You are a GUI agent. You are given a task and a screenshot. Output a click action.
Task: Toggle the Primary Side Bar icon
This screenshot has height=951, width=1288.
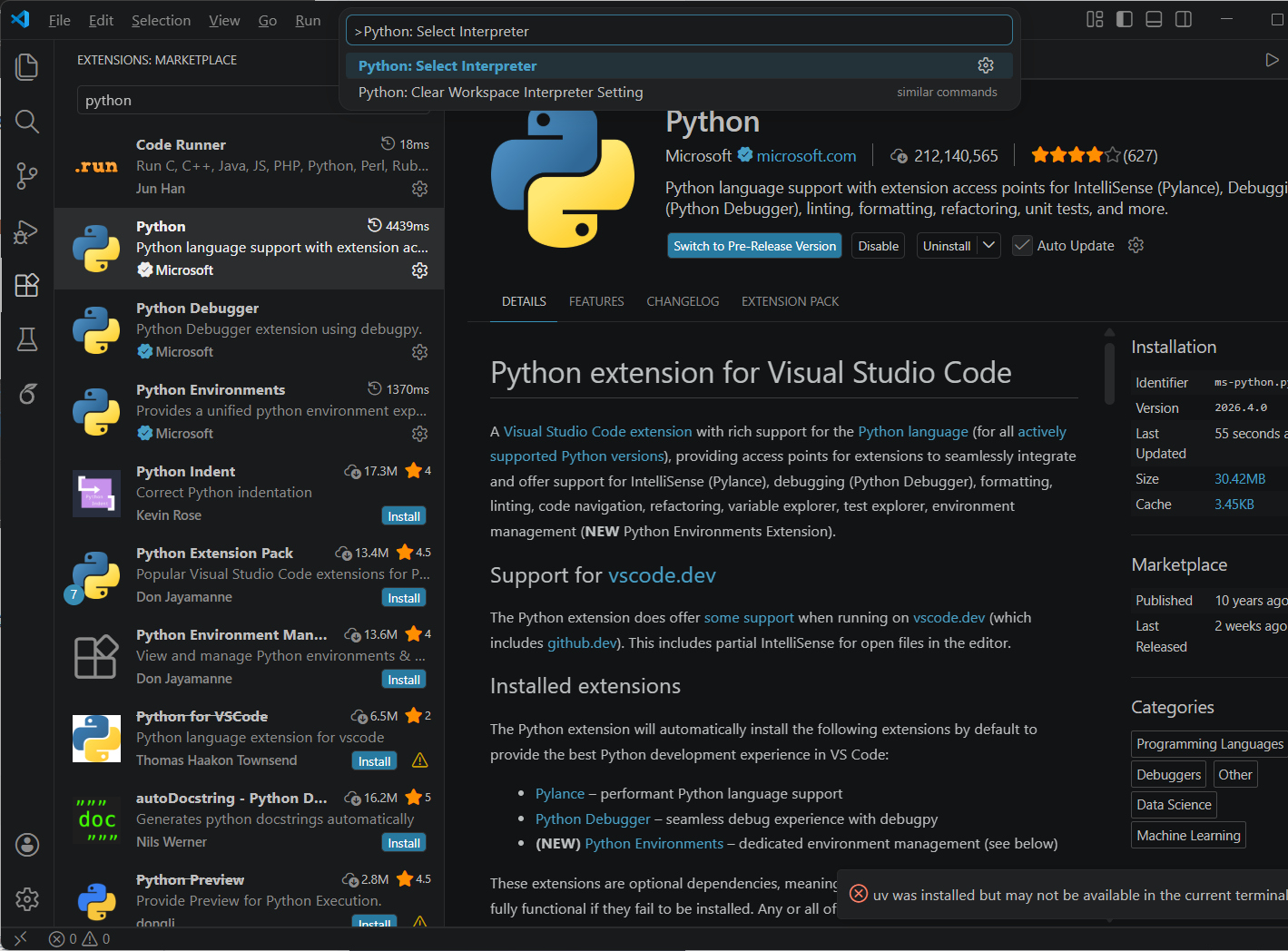1125,19
